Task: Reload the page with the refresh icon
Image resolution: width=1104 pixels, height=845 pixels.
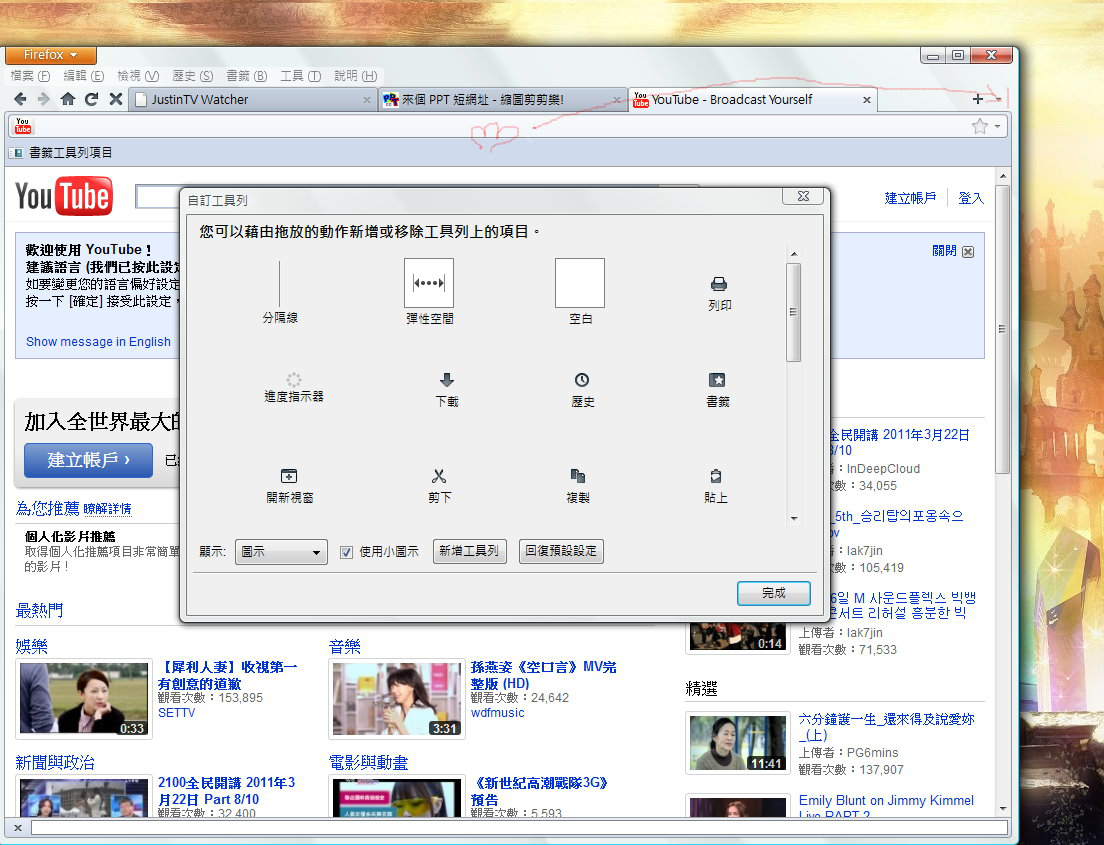Action: [92, 99]
